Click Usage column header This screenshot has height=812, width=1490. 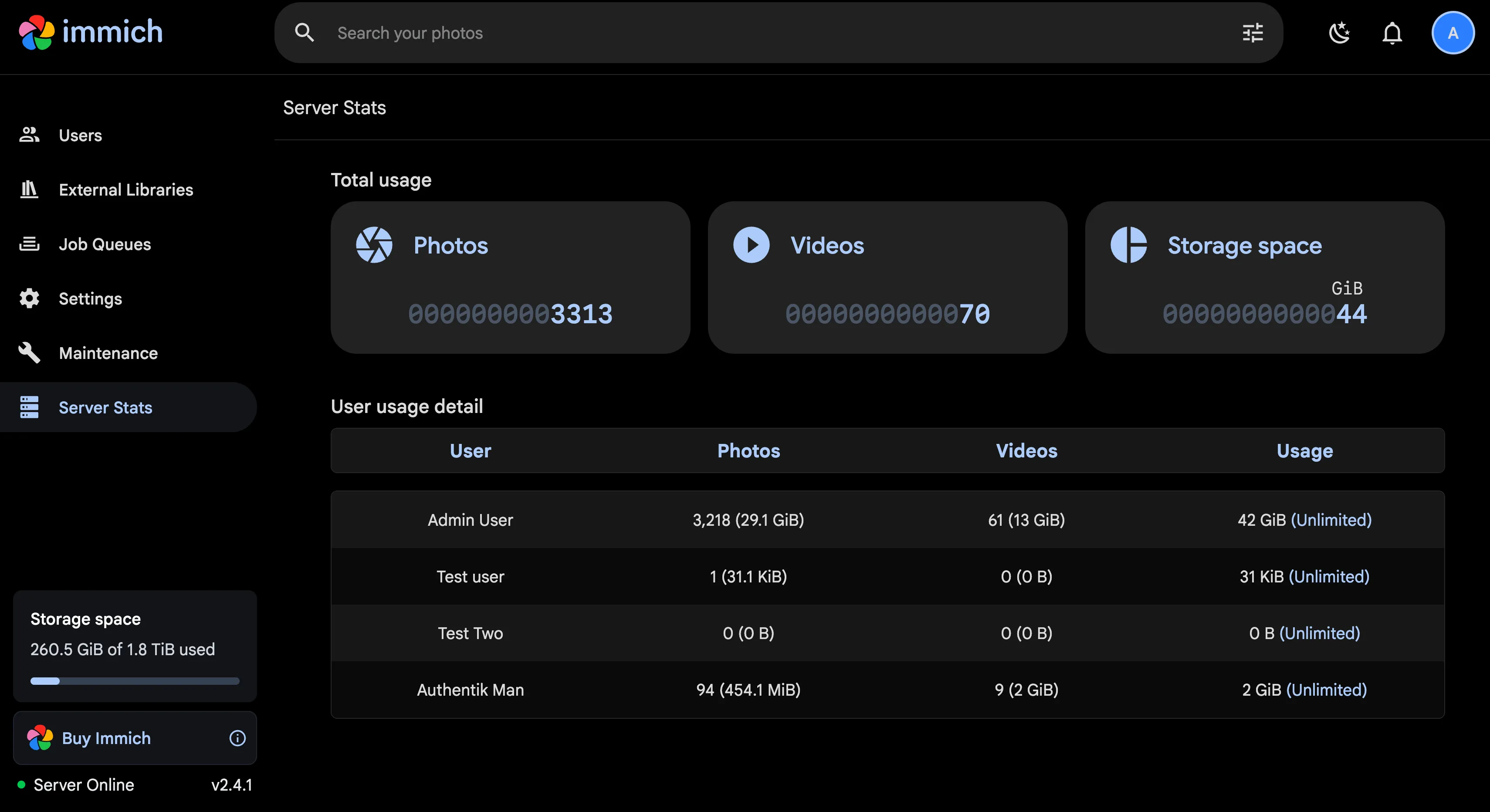(1304, 450)
